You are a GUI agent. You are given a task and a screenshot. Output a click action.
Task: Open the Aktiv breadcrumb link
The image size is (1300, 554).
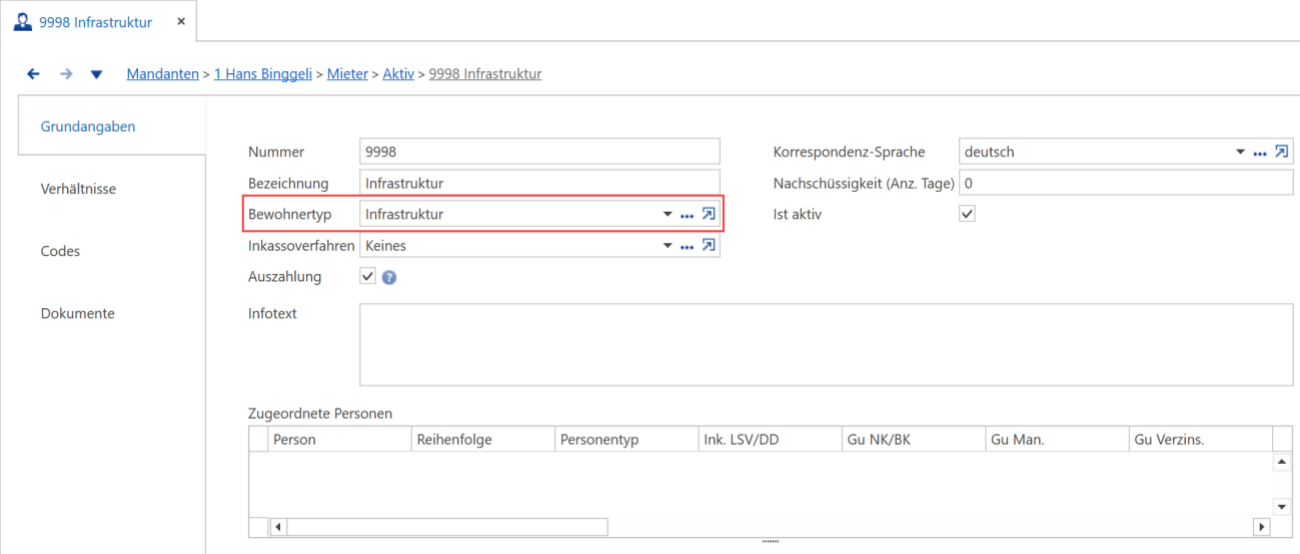point(398,74)
